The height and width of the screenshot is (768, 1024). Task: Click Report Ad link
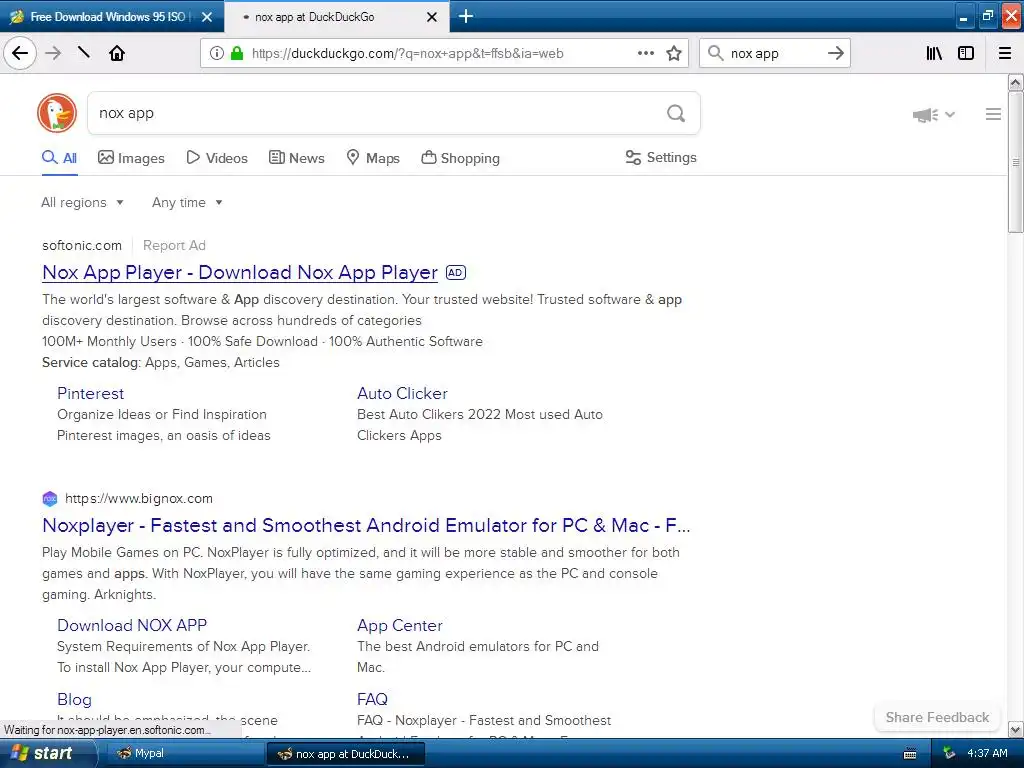(x=174, y=246)
